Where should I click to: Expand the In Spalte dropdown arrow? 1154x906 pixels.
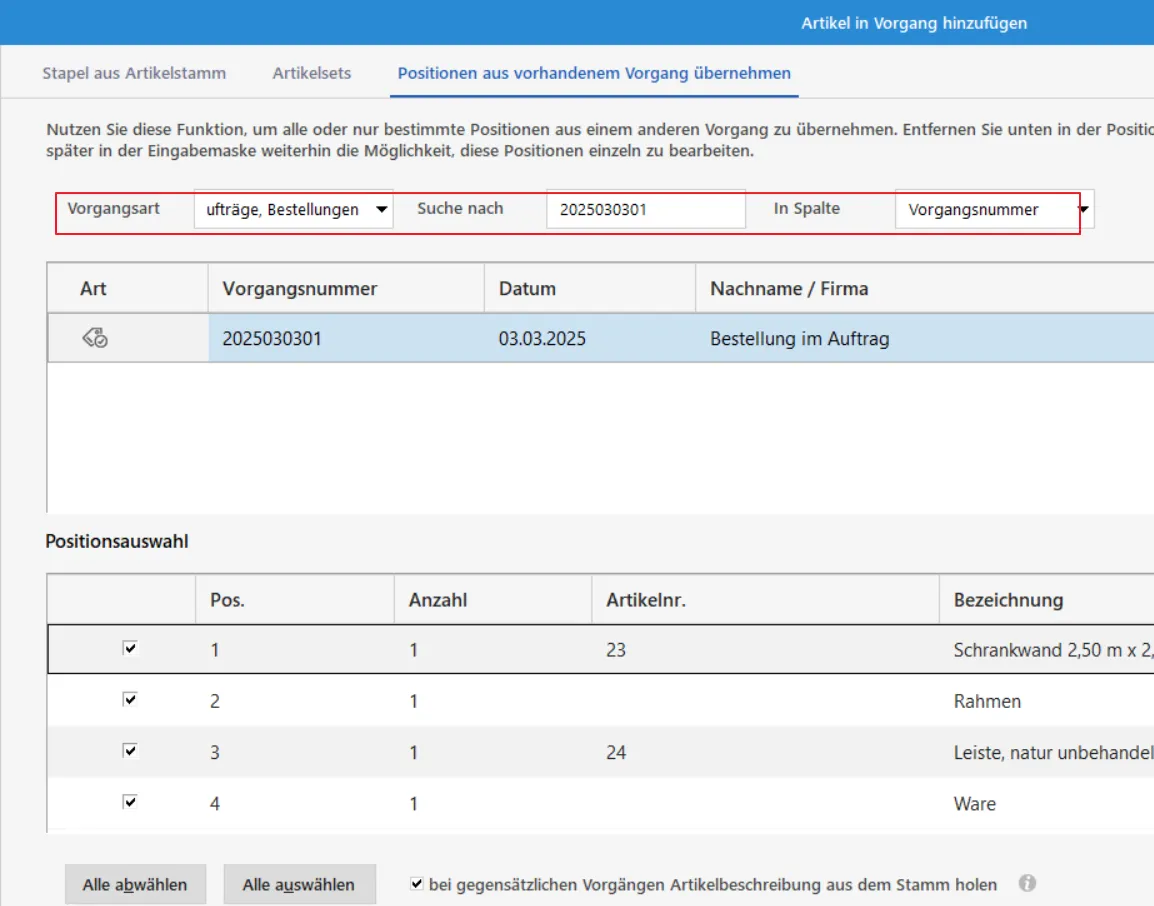[1084, 210]
